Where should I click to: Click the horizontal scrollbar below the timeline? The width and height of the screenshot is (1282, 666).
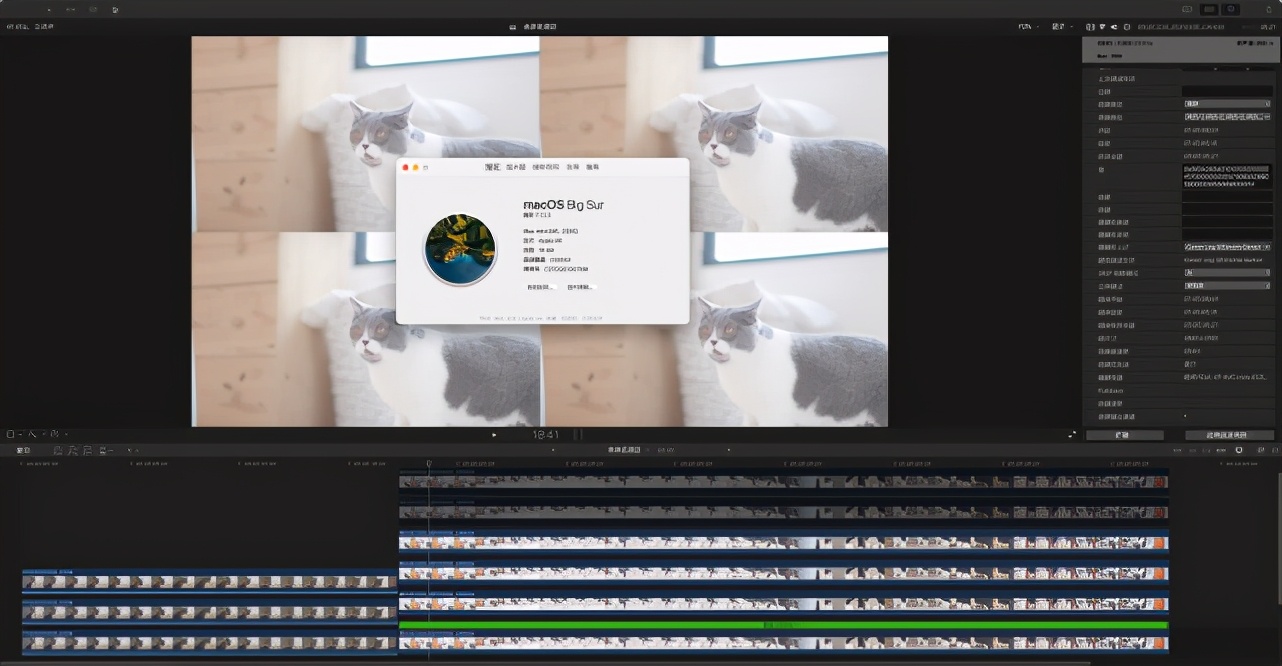[x=545, y=662]
